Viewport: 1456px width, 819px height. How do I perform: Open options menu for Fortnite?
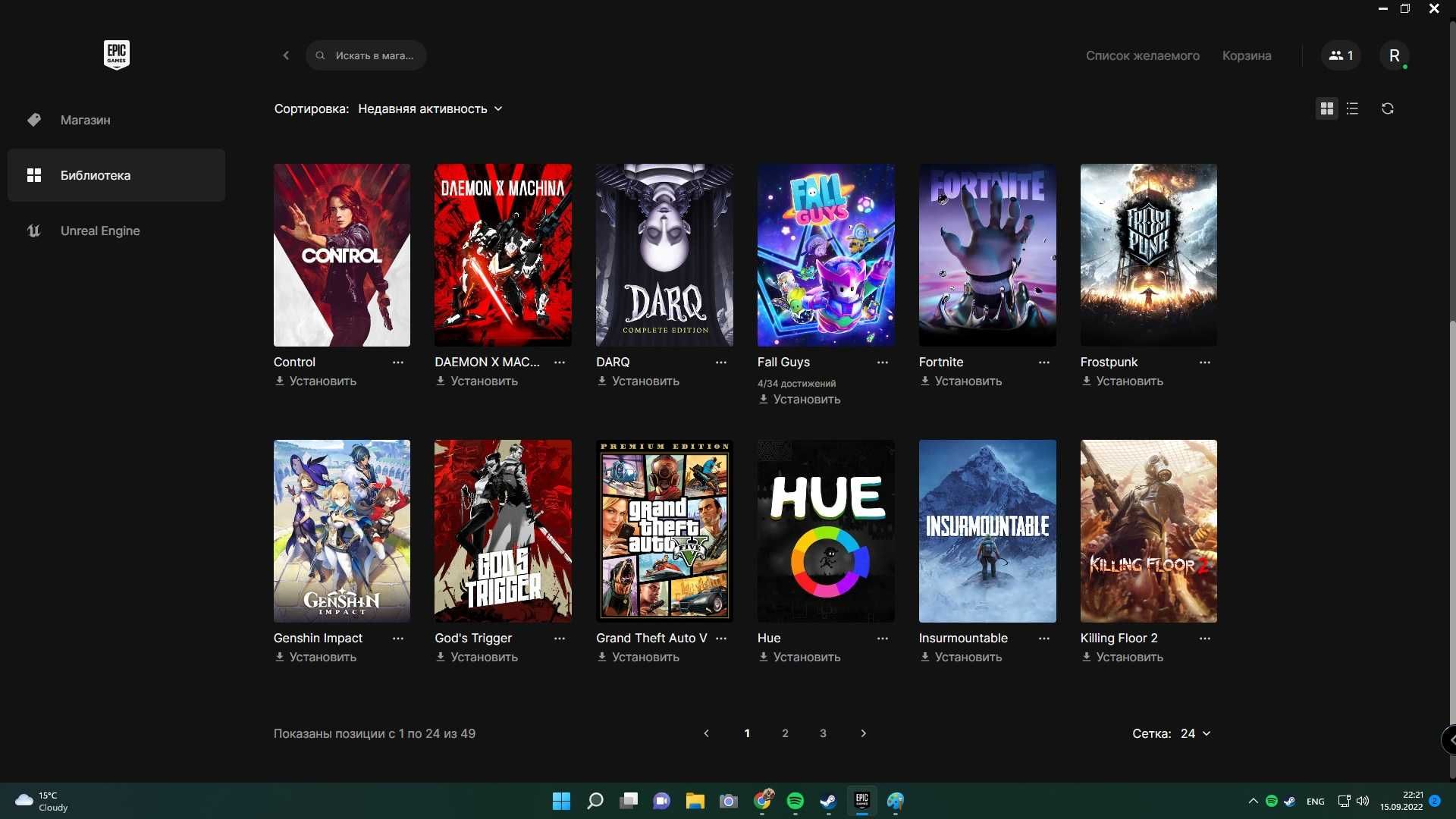point(1043,362)
